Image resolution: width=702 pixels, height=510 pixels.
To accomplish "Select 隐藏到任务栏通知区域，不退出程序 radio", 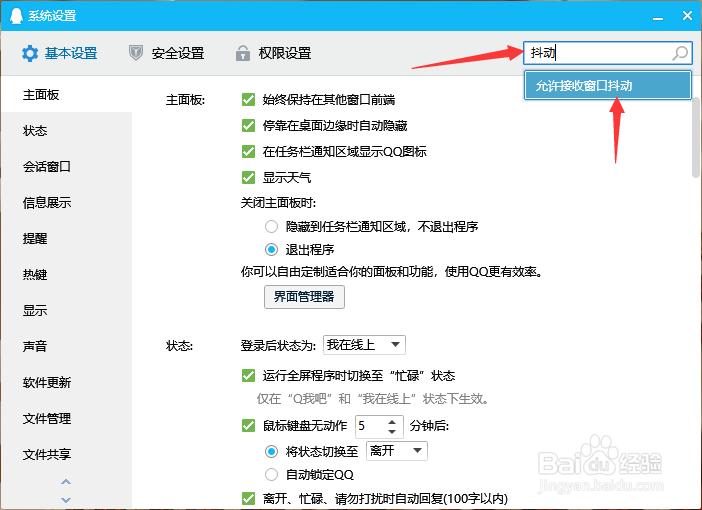I will [x=271, y=227].
